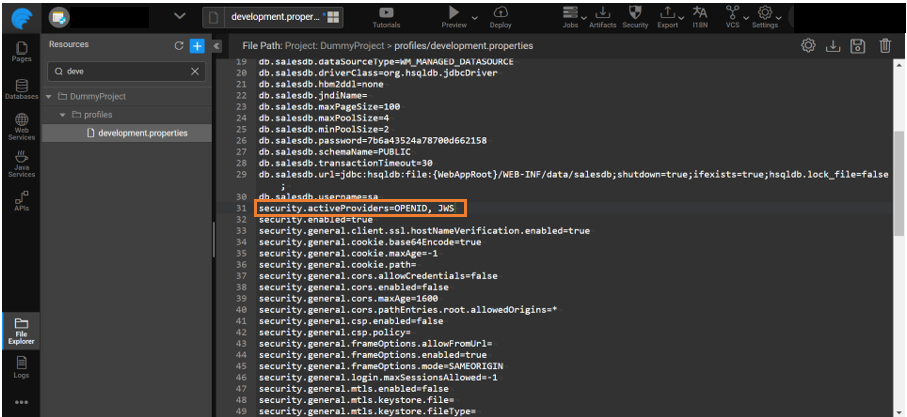The image size is (907, 417).
Task: Save the file with the save icon
Action: click(x=858, y=46)
